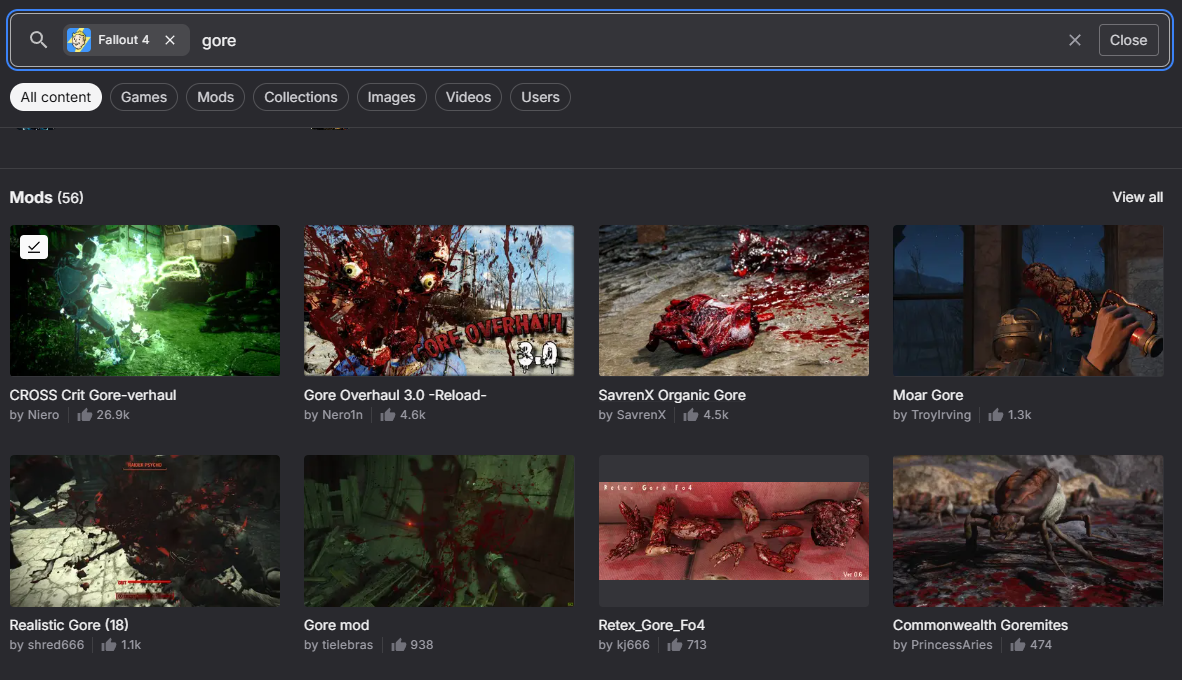
Task: Open the Gore Overhaul 3.0 -Reload- title
Action: pyautogui.click(x=395, y=395)
